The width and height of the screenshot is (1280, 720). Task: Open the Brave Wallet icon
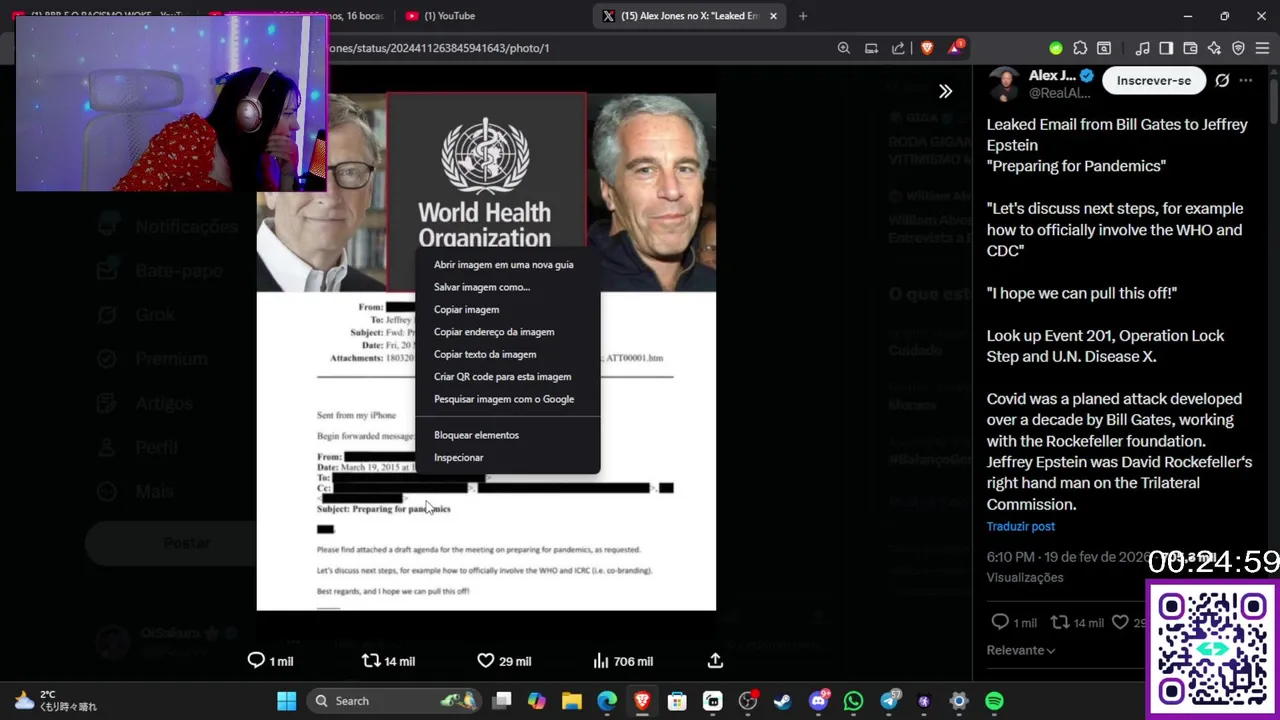(x=1190, y=48)
